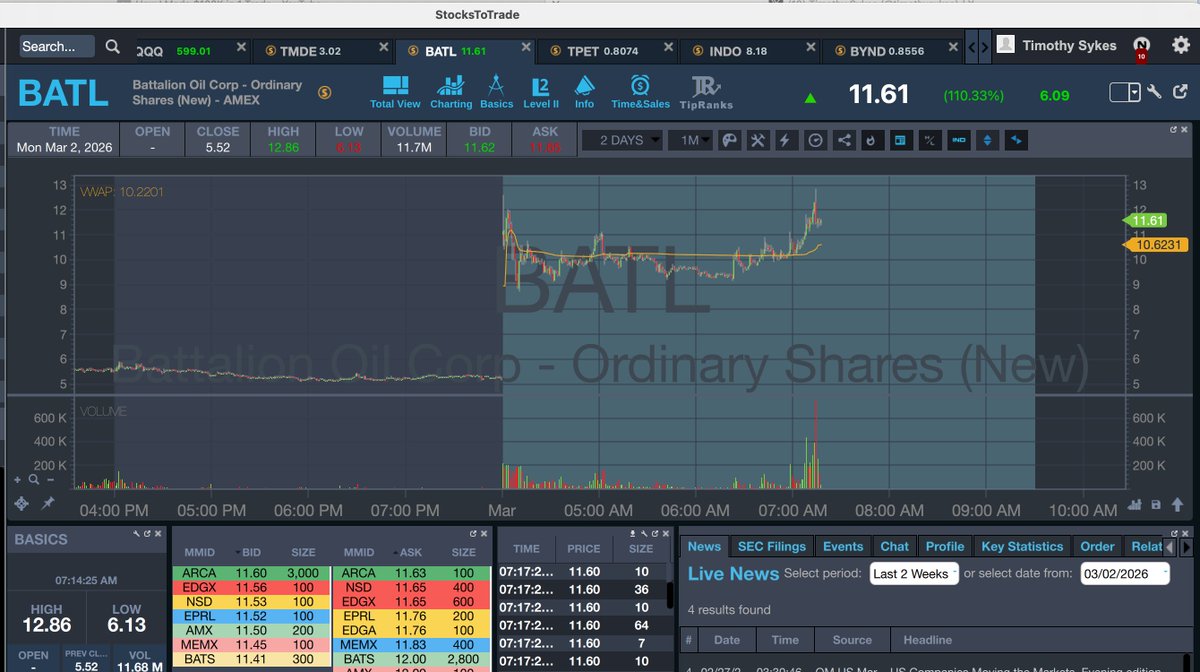Image resolution: width=1200 pixels, height=672 pixels.
Task: Click the coin icon beside AMEX
Action: click(324, 92)
